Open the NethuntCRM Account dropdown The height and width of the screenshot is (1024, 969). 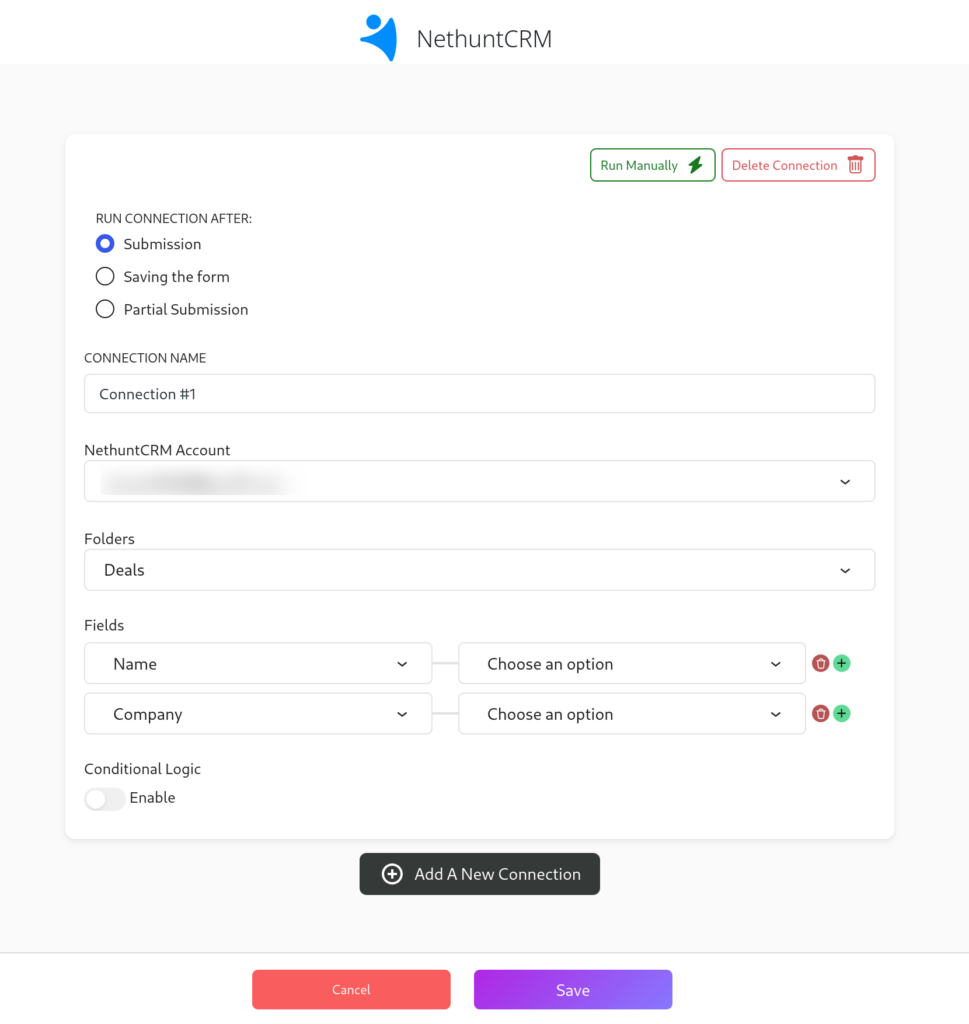tap(479, 481)
